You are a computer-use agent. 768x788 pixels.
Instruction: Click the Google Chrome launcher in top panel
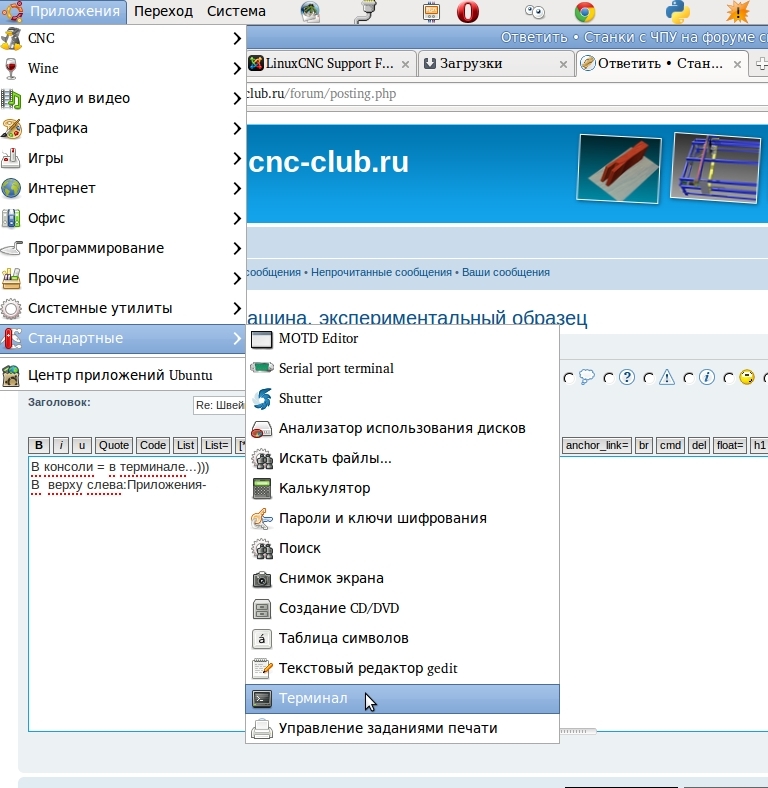click(585, 12)
